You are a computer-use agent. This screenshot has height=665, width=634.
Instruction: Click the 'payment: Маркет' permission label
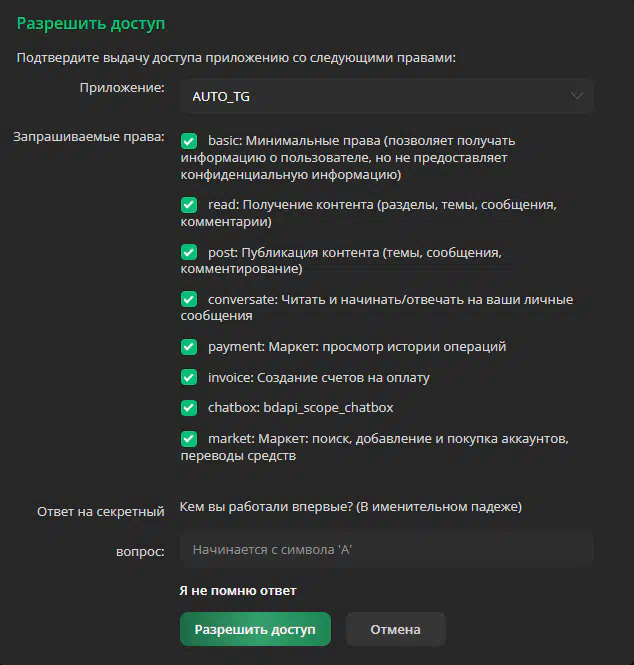coord(263,346)
